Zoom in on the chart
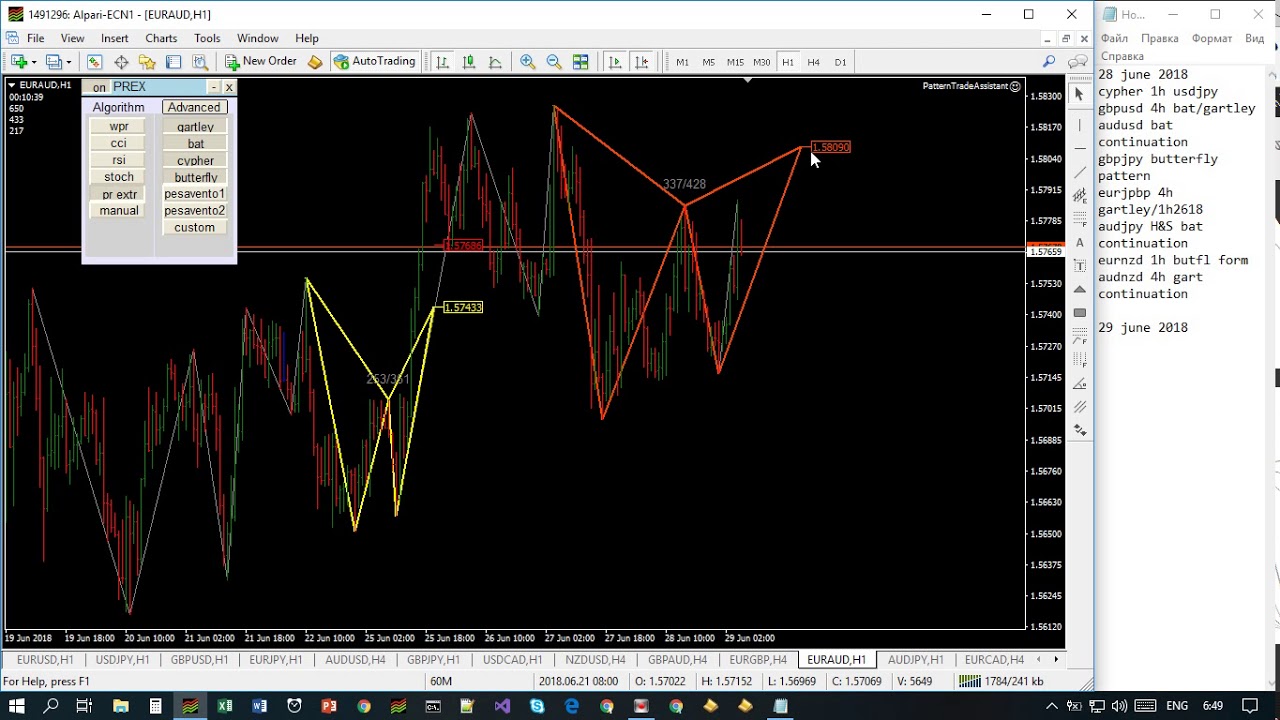The image size is (1280, 720). (528, 62)
